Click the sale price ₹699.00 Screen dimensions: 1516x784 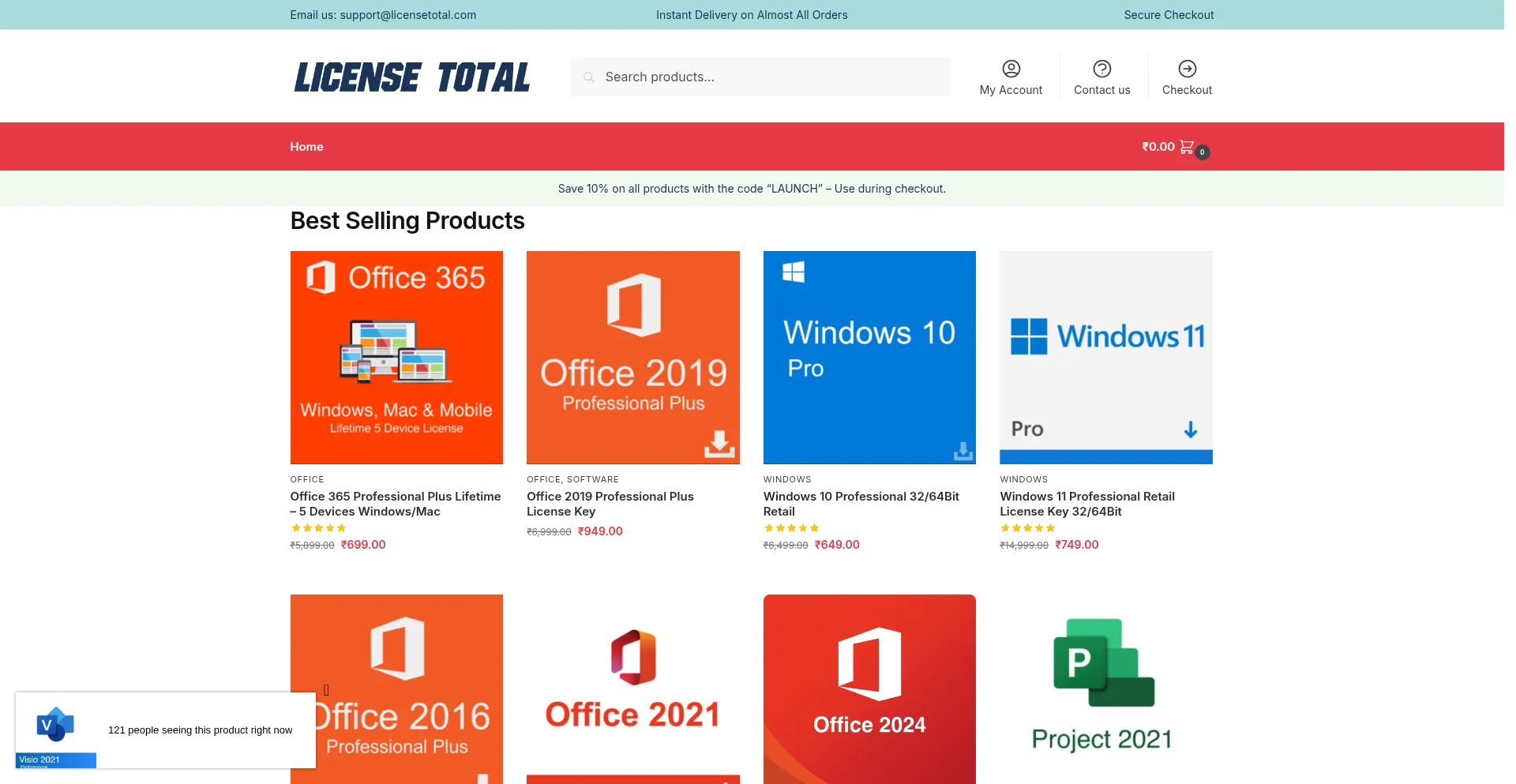[x=363, y=545]
